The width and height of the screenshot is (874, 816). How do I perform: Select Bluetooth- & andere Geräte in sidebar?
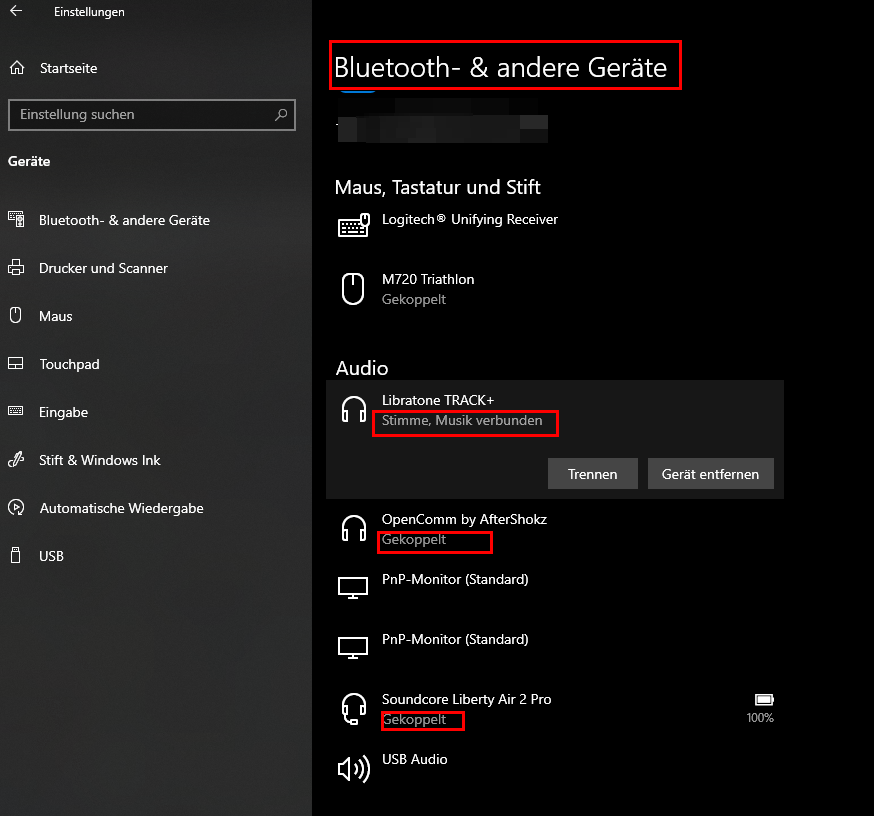click(x=124, y=220)
